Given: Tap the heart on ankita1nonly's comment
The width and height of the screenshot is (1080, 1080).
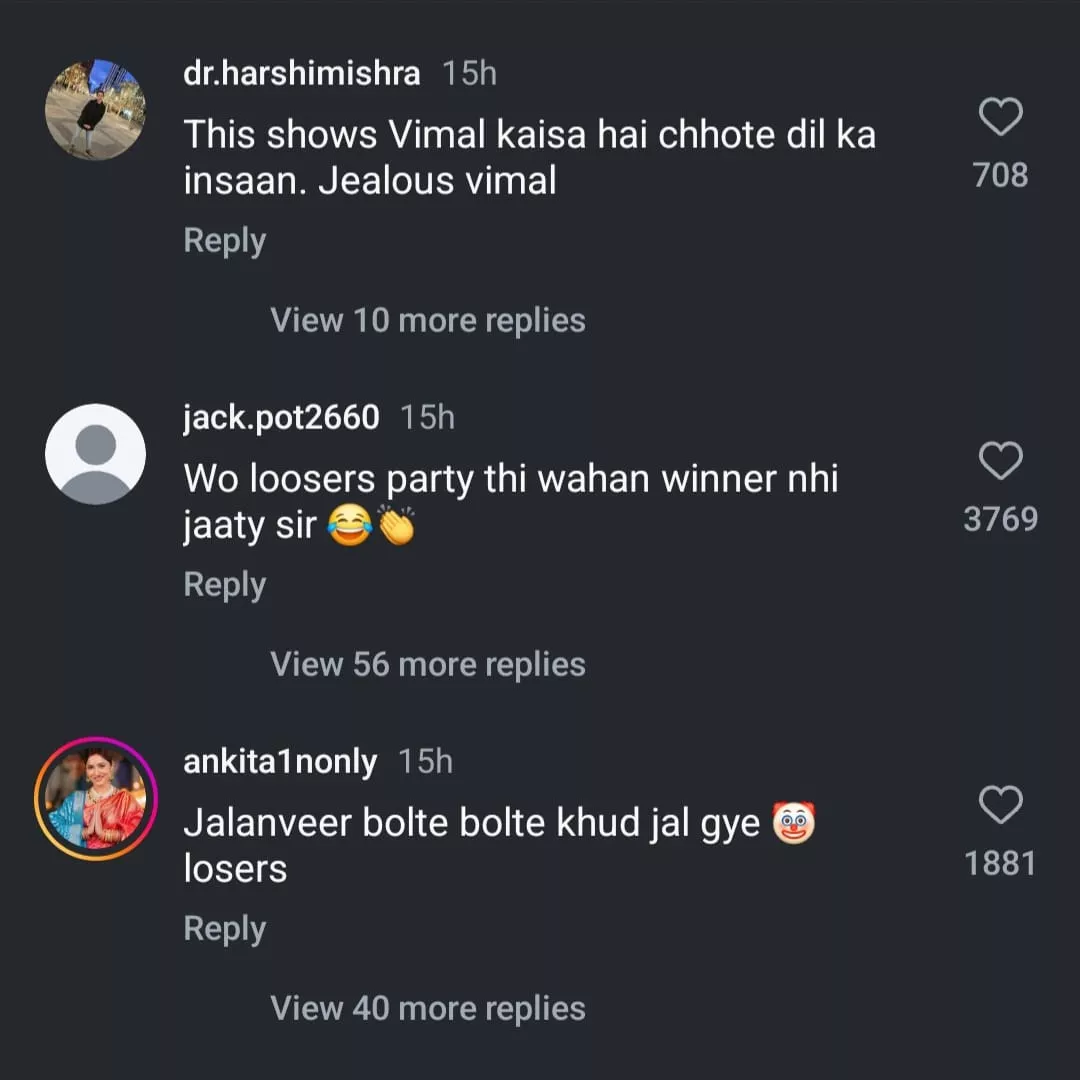Looking at the screenshot, I should coord(1001,804).
